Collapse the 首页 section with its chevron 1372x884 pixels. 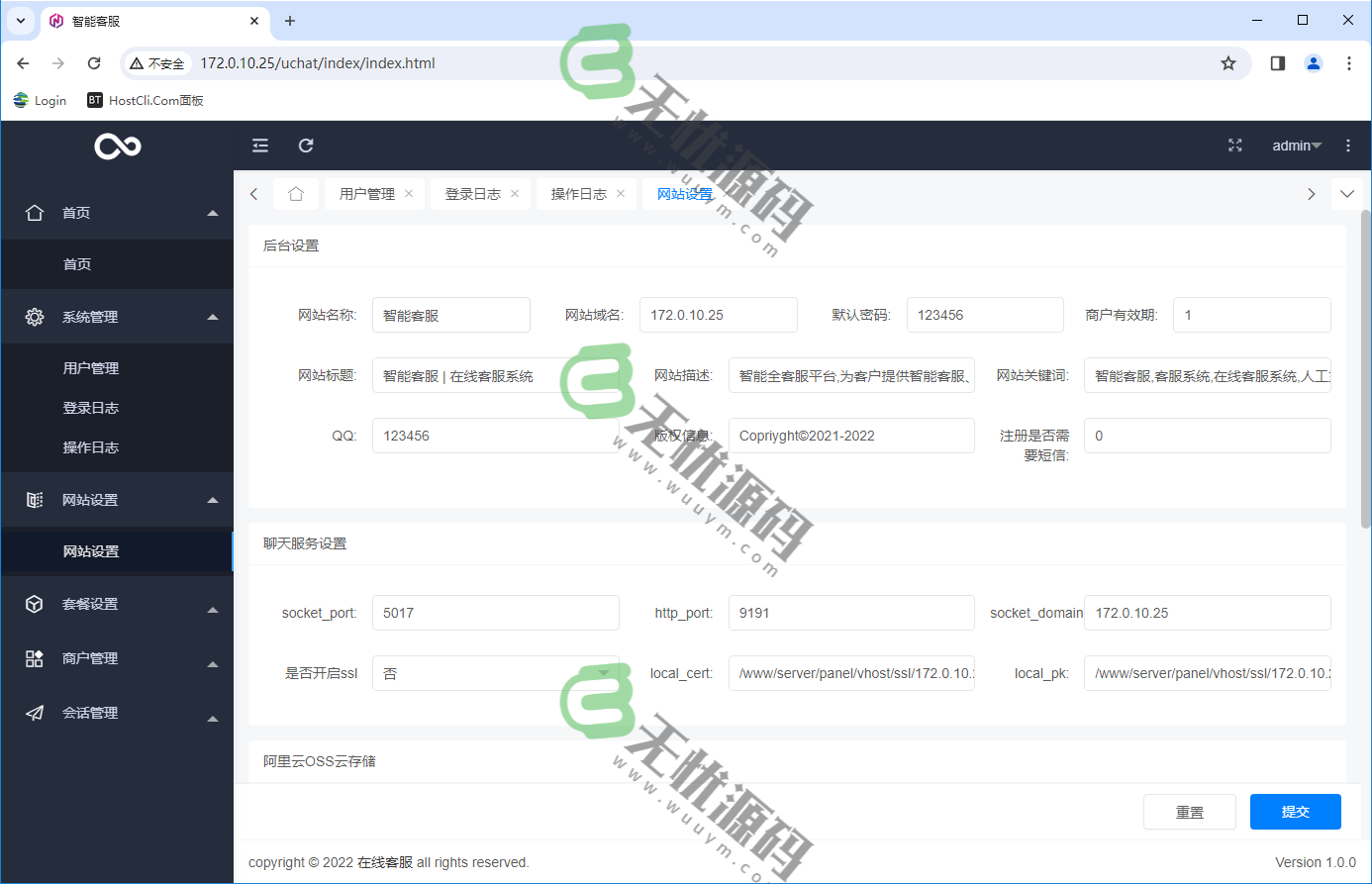[210, 212]
